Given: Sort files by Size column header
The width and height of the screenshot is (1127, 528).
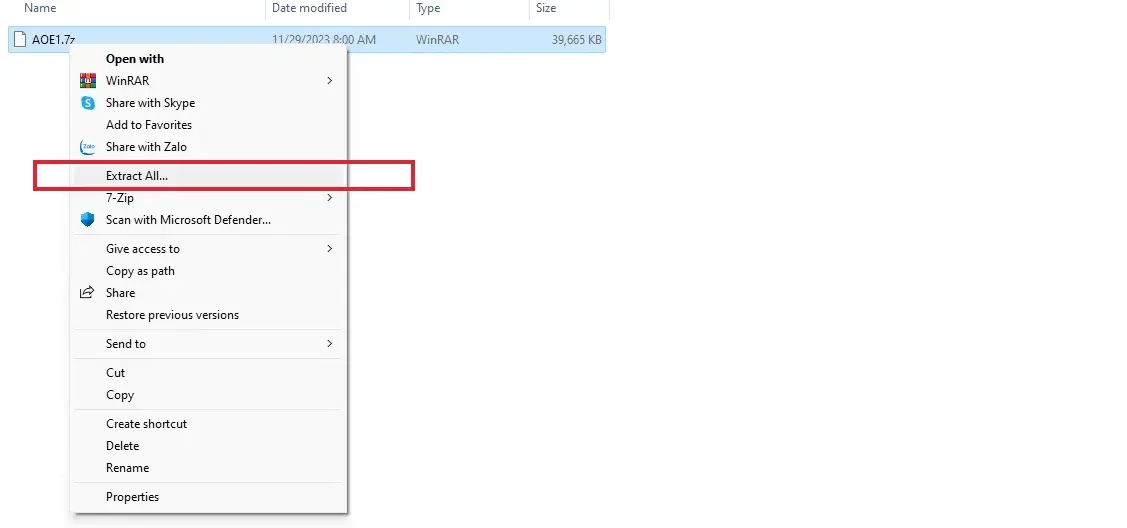Looking at the screenshot, I should tap(546, 8).
